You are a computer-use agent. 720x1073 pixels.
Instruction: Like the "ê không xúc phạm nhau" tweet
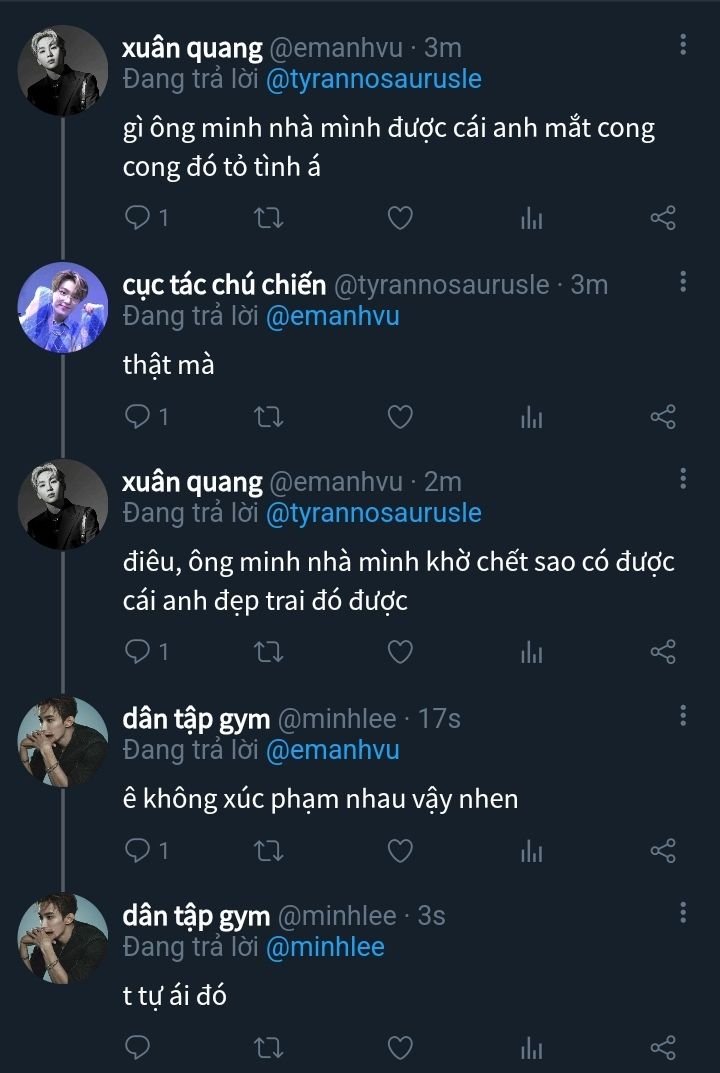(x=400, y=851)
